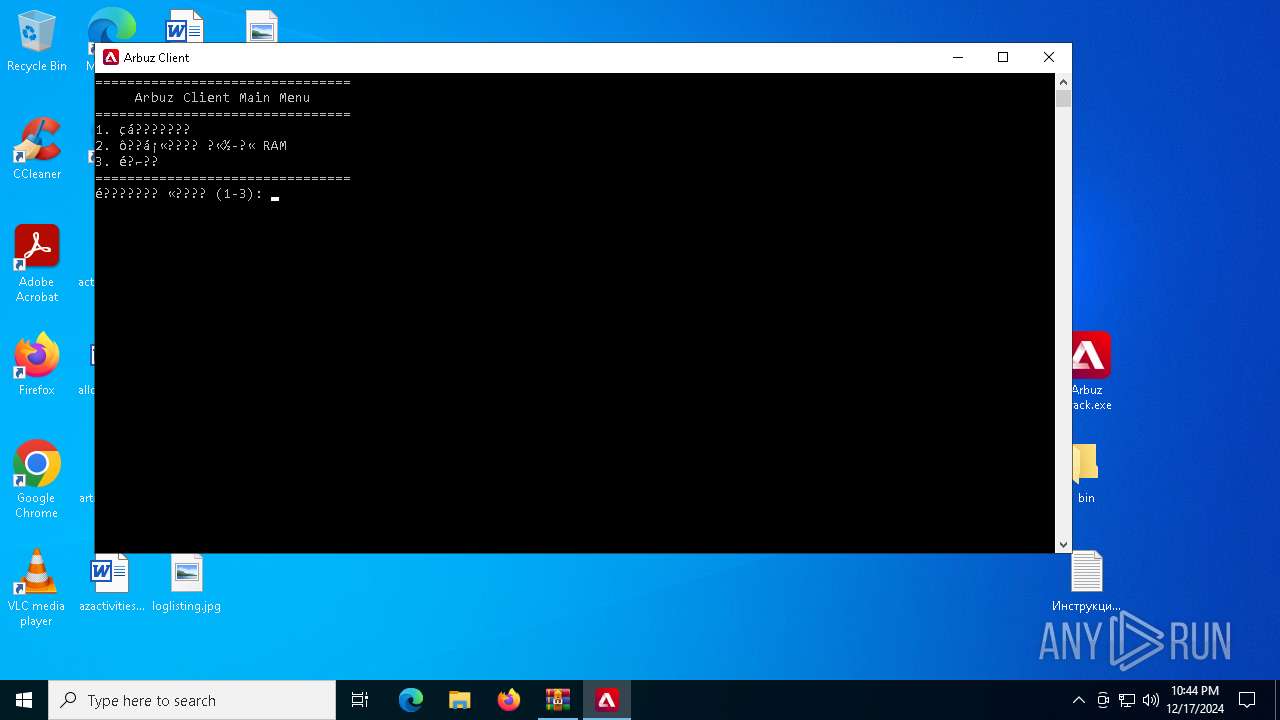The width and height of the screenshot is (1280, 720).
Task: Close the Arbuz Client window
Action: tap(1049, 58)
